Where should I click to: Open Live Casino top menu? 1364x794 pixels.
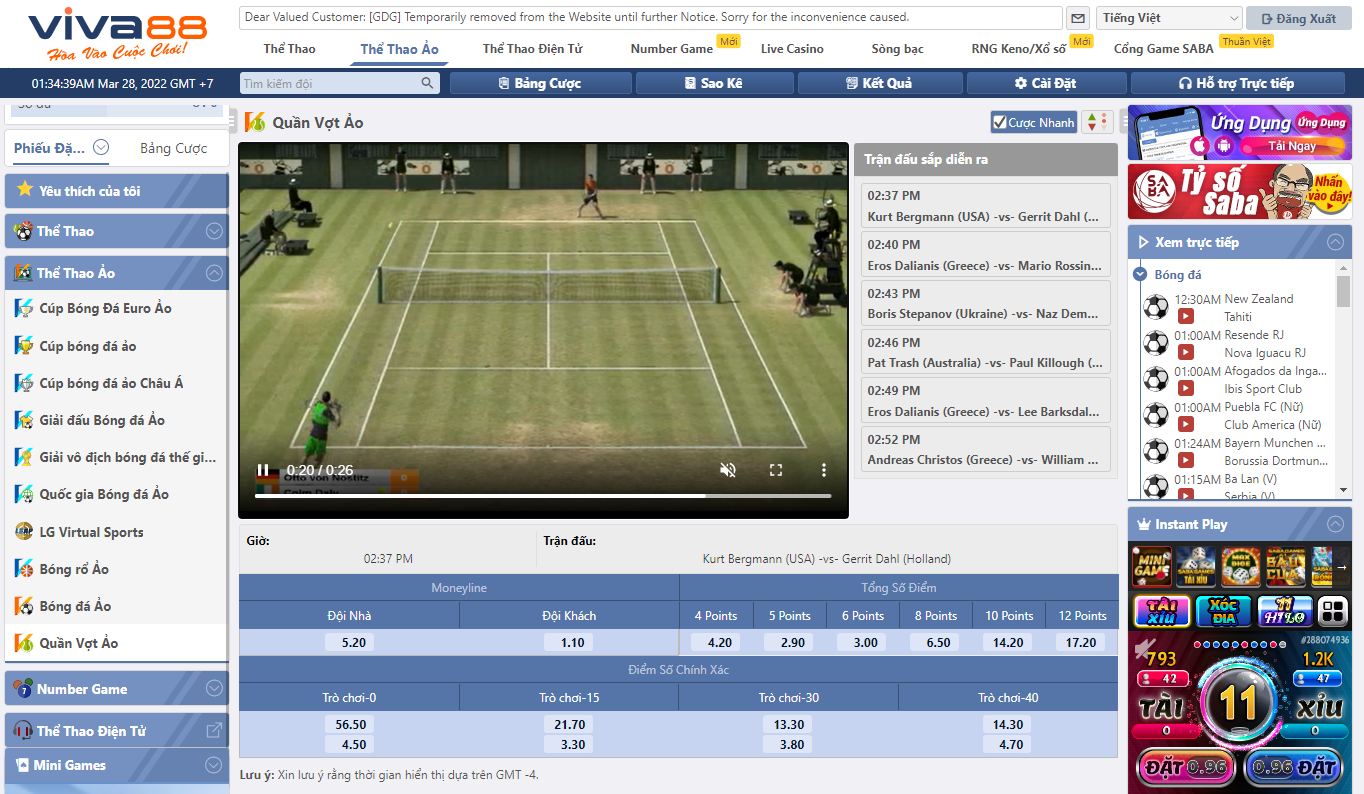pos(792,48)
